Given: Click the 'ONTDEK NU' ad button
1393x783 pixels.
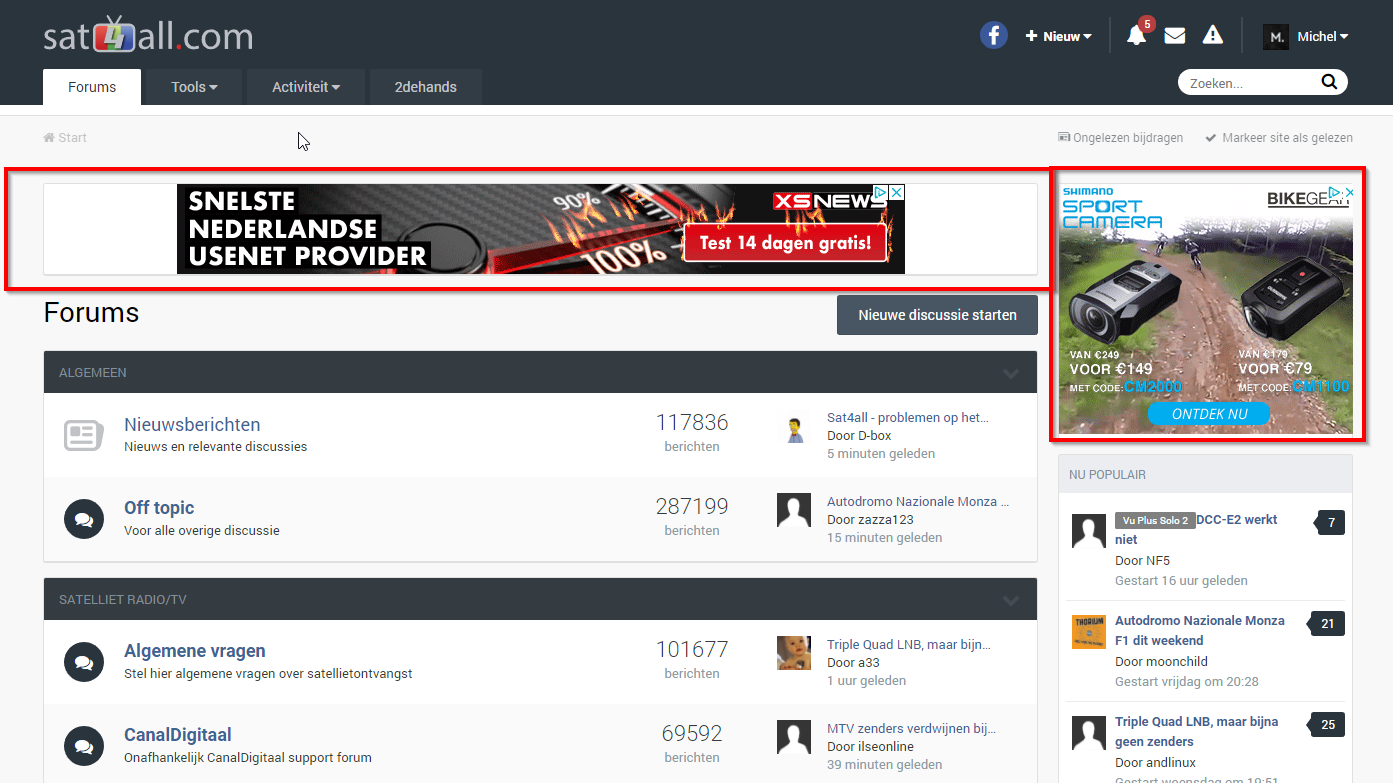Looking at the screenshot, I should click(1209, 413).
